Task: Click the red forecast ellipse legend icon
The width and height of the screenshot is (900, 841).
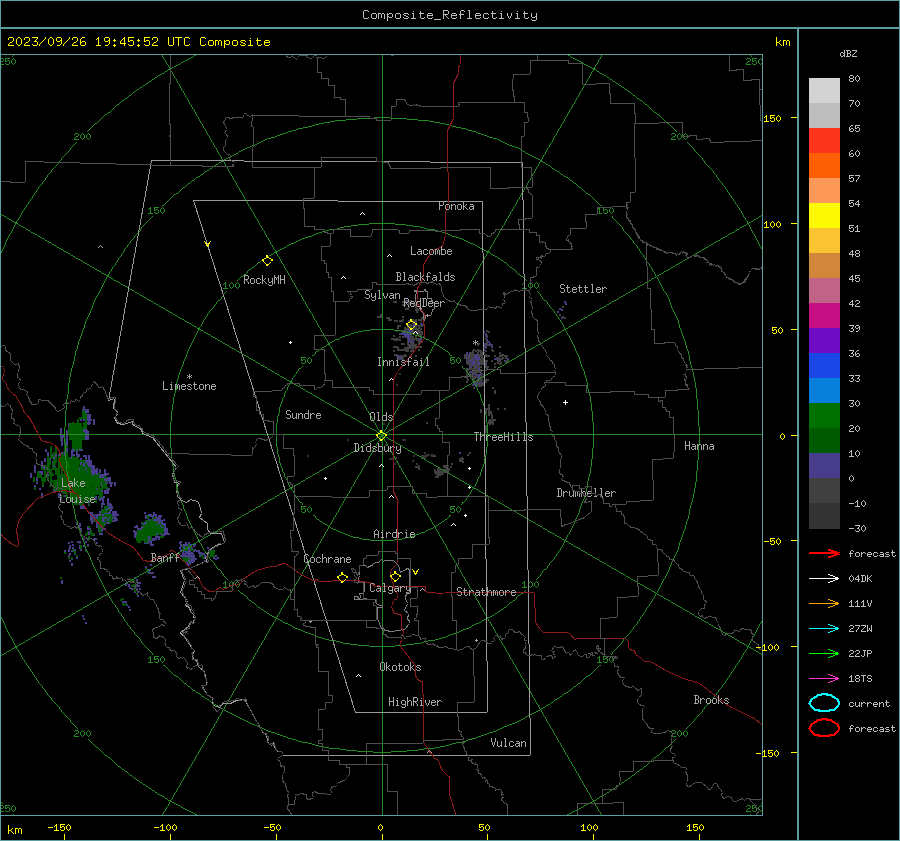Action: (x=824, y=728)
